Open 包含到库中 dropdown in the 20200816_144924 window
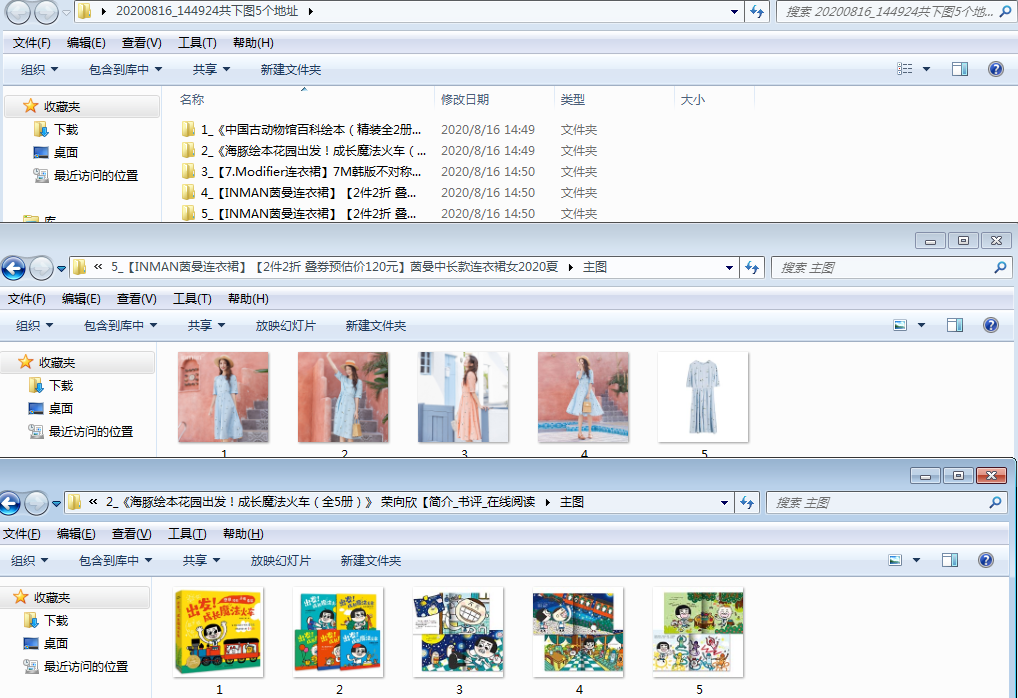The height and width of the screenshot is (698, 1018). pyautogui.click(x=125, y=69)
